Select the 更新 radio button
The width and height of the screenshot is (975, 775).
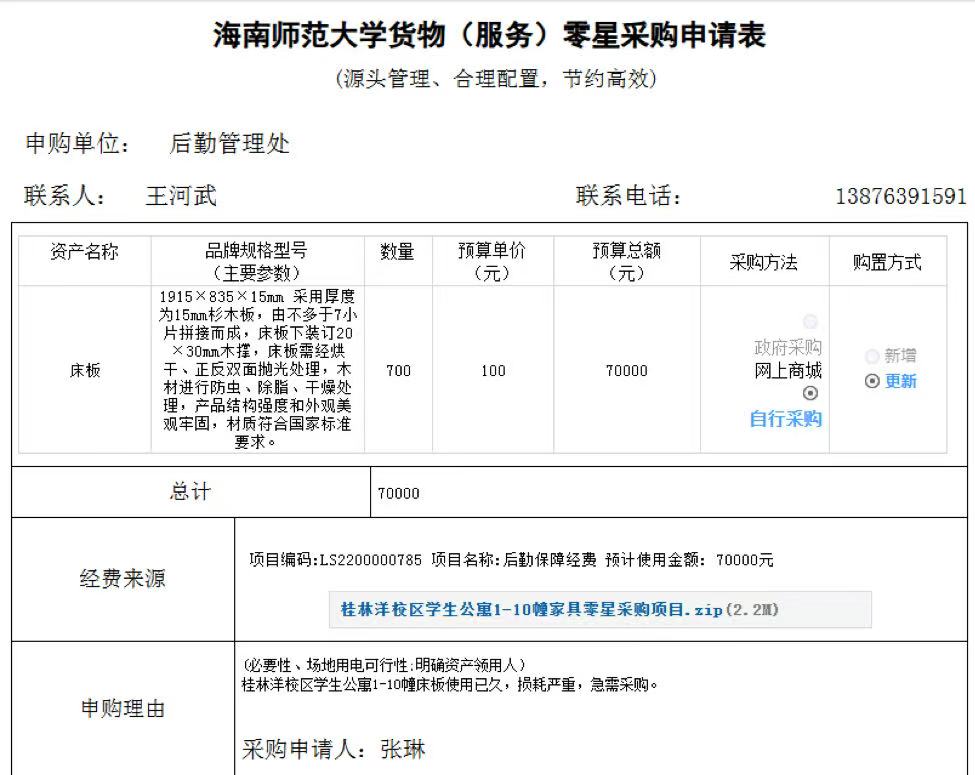click(x=872, y=381)
